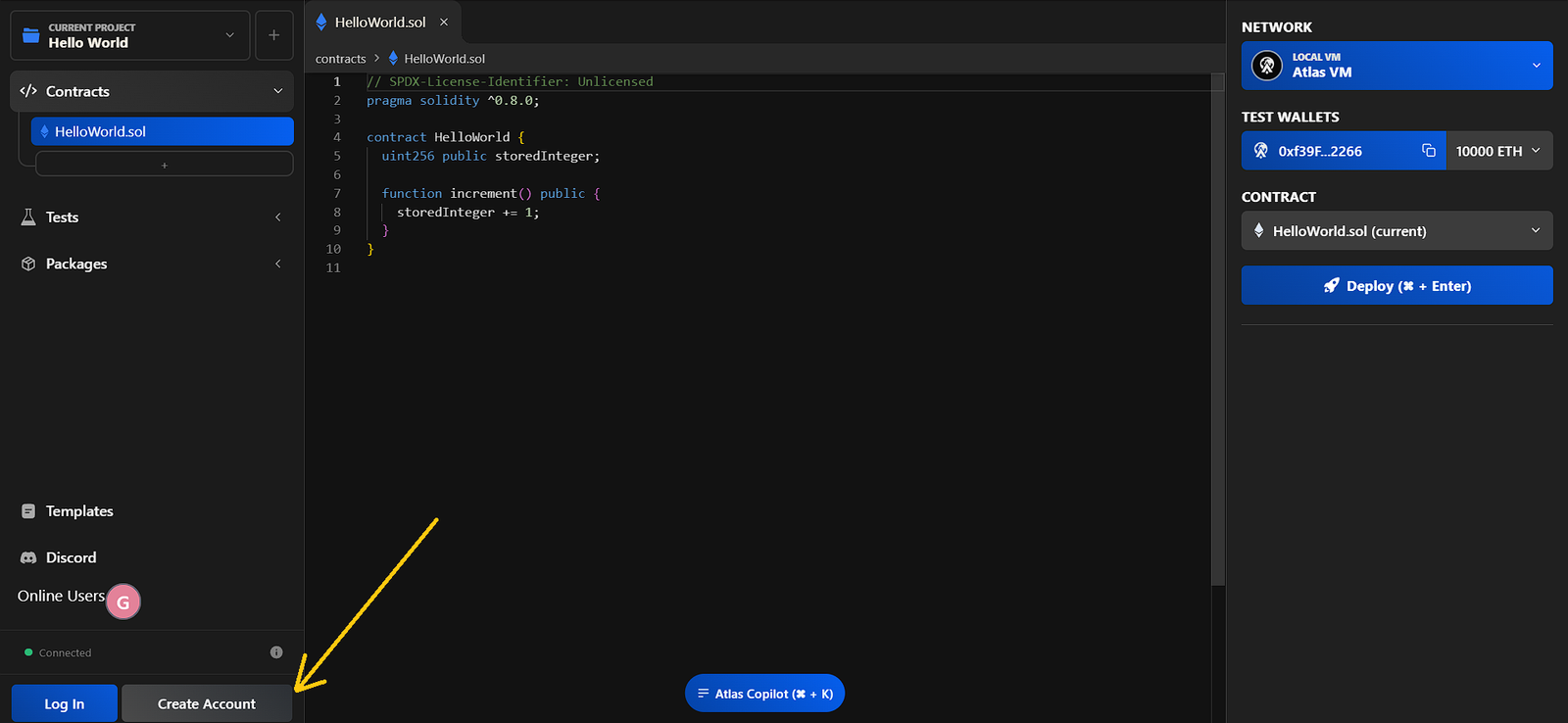The width and height of the screenshot is (1568, 723).
Task: Open Atlas Copilot
Action: [764, 694]
